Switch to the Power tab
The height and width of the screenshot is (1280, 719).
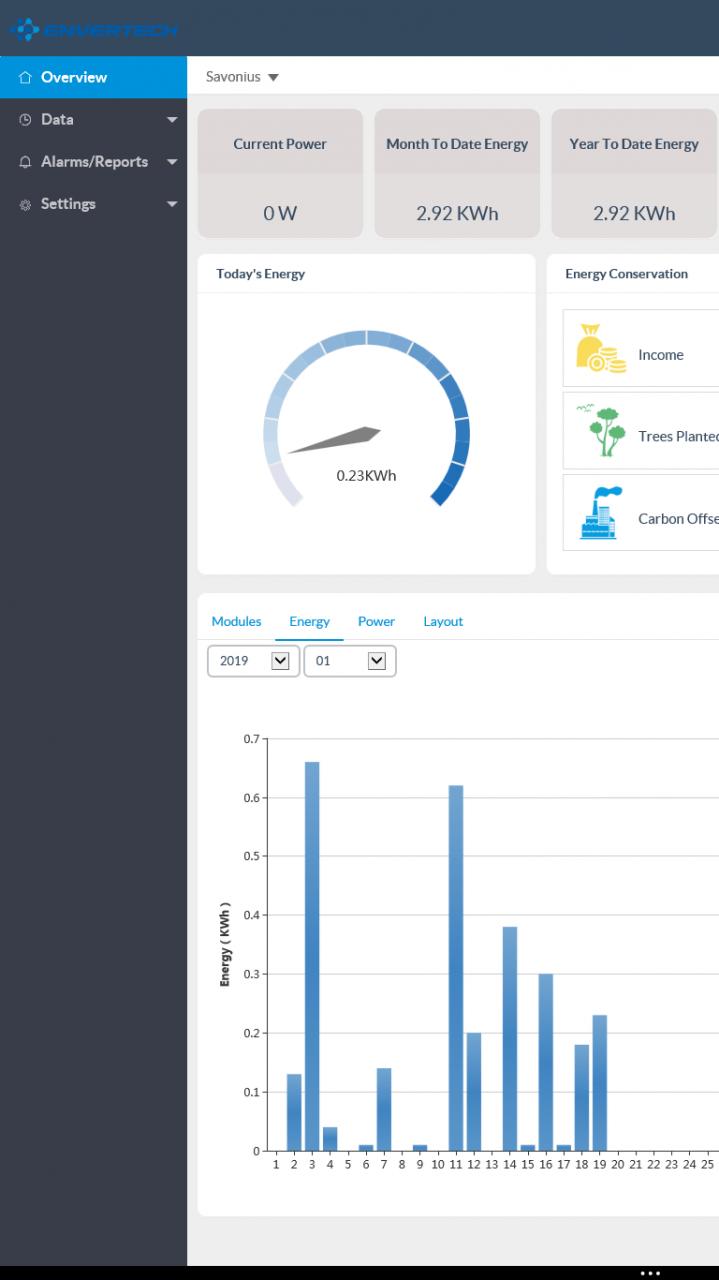click(x=376, y=621)
